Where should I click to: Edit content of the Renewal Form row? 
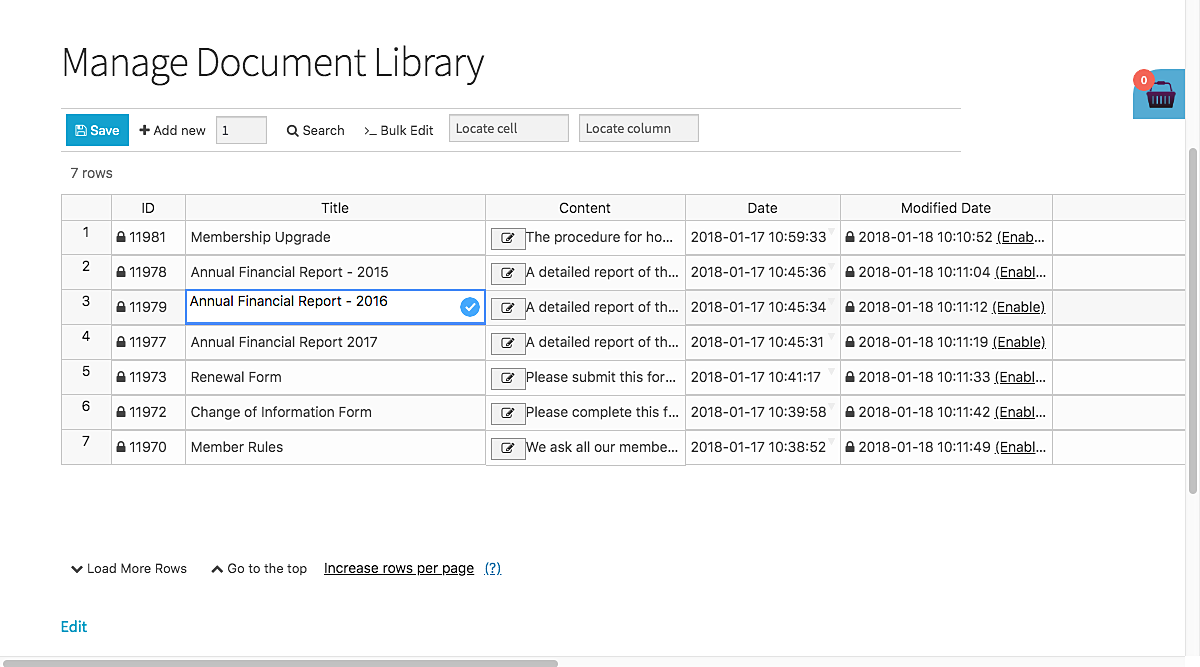point(508,377)
